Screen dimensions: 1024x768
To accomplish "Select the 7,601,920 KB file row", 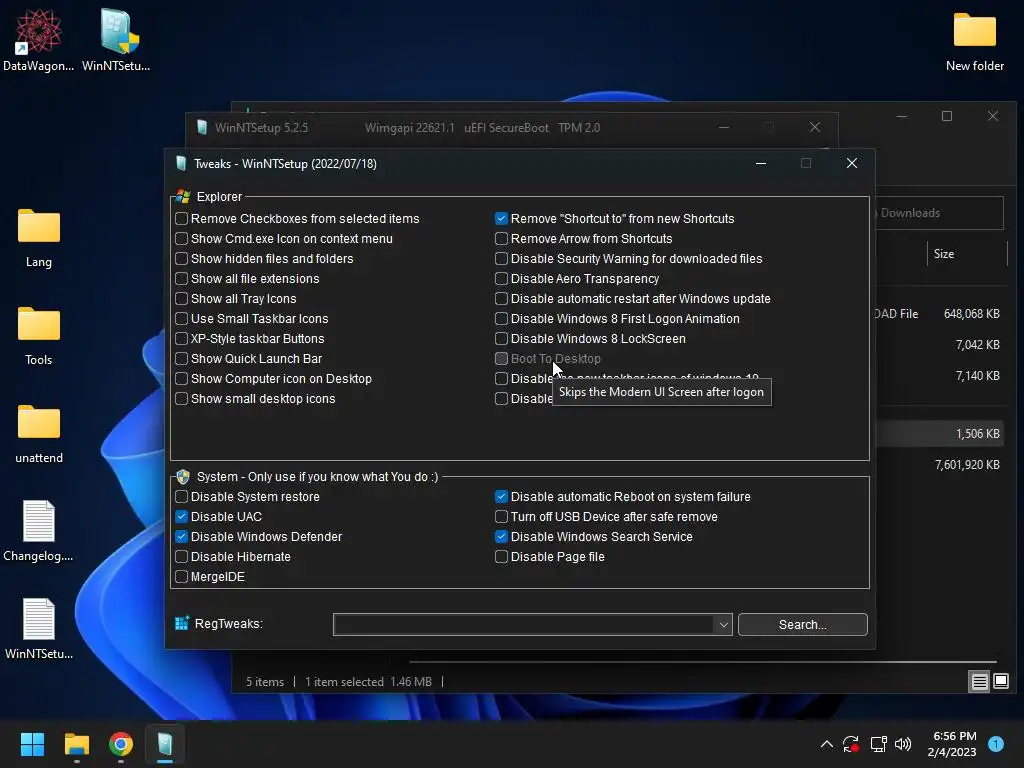I will pos(940,465).
